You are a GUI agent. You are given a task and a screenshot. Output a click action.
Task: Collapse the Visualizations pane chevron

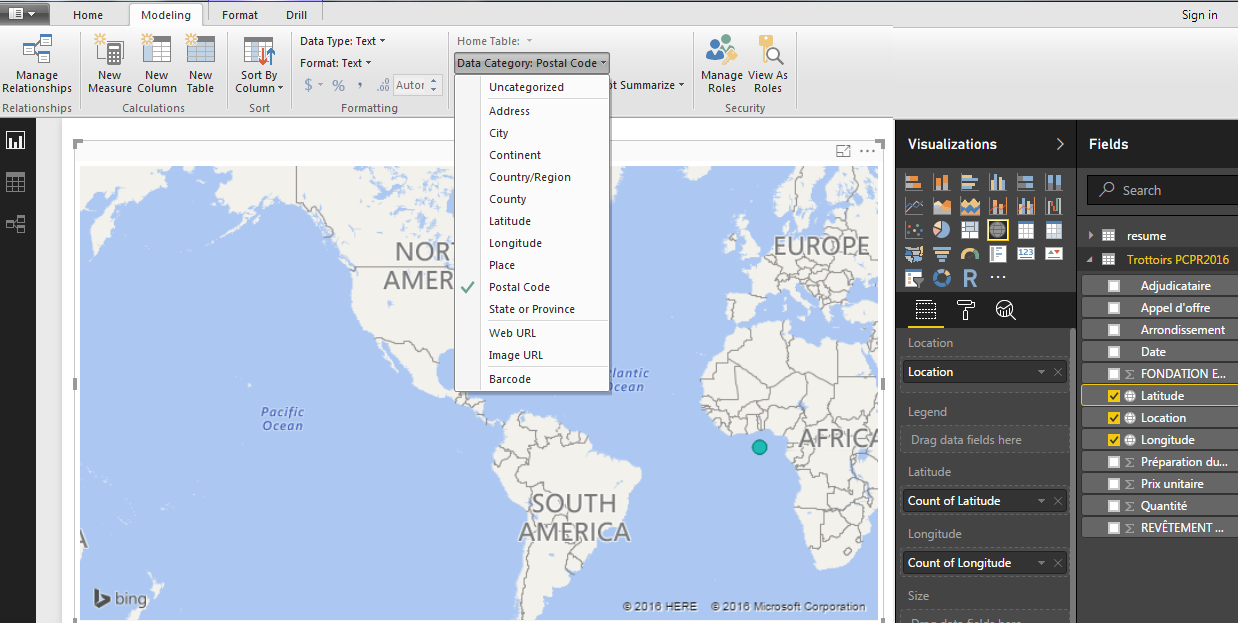point(1060,144)
